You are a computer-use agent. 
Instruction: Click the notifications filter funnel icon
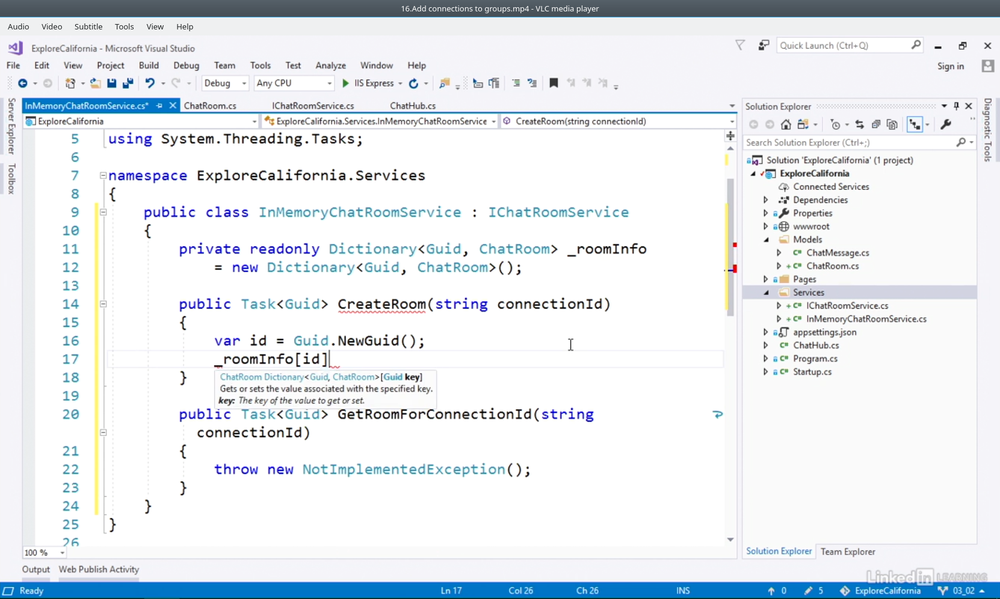pyautogui.click(x=740, y=45)
